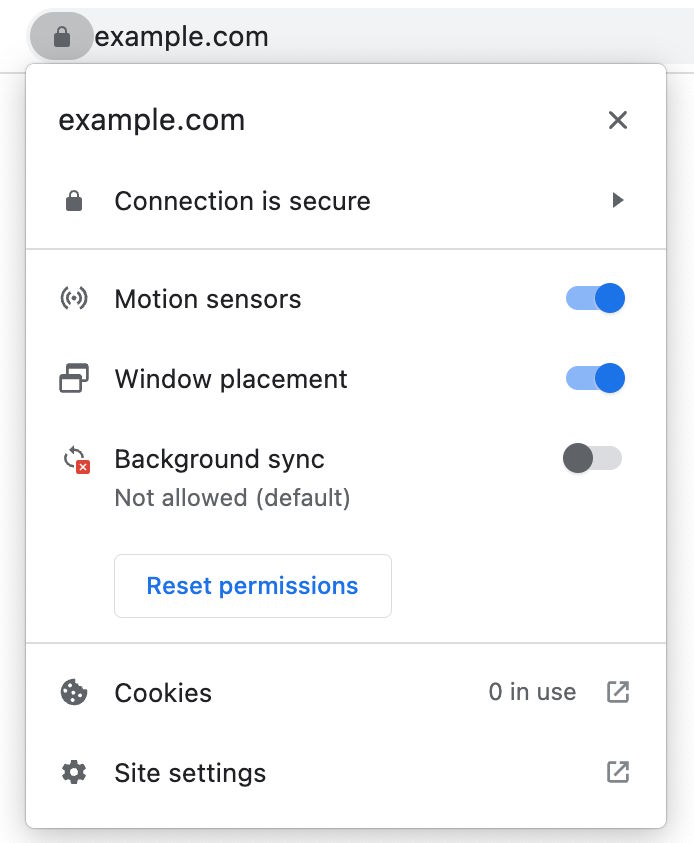Image resolution: width=694 pixels, height=843 pixels.
Task: Click the padlock beside Connection is secure
Action: tap(74, 201)
